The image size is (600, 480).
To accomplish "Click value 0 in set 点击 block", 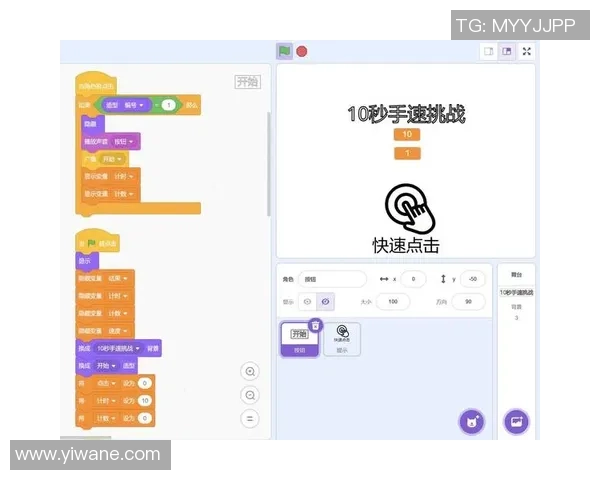I will [x=145, y=383].
